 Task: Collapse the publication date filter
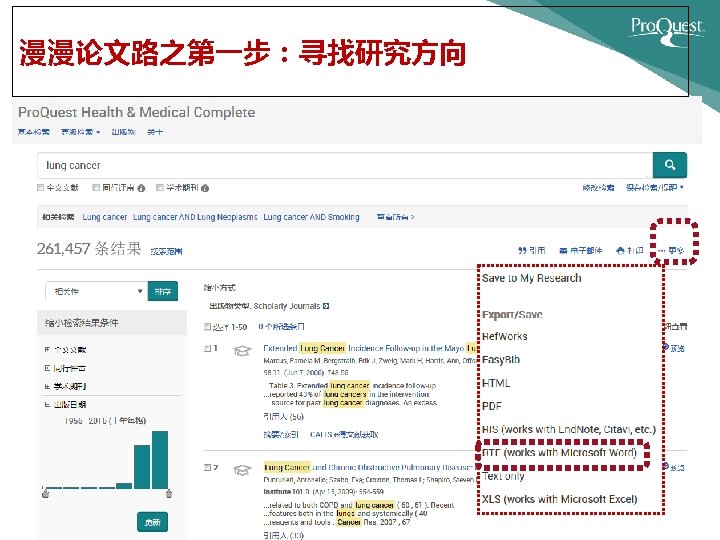point(47,405)
